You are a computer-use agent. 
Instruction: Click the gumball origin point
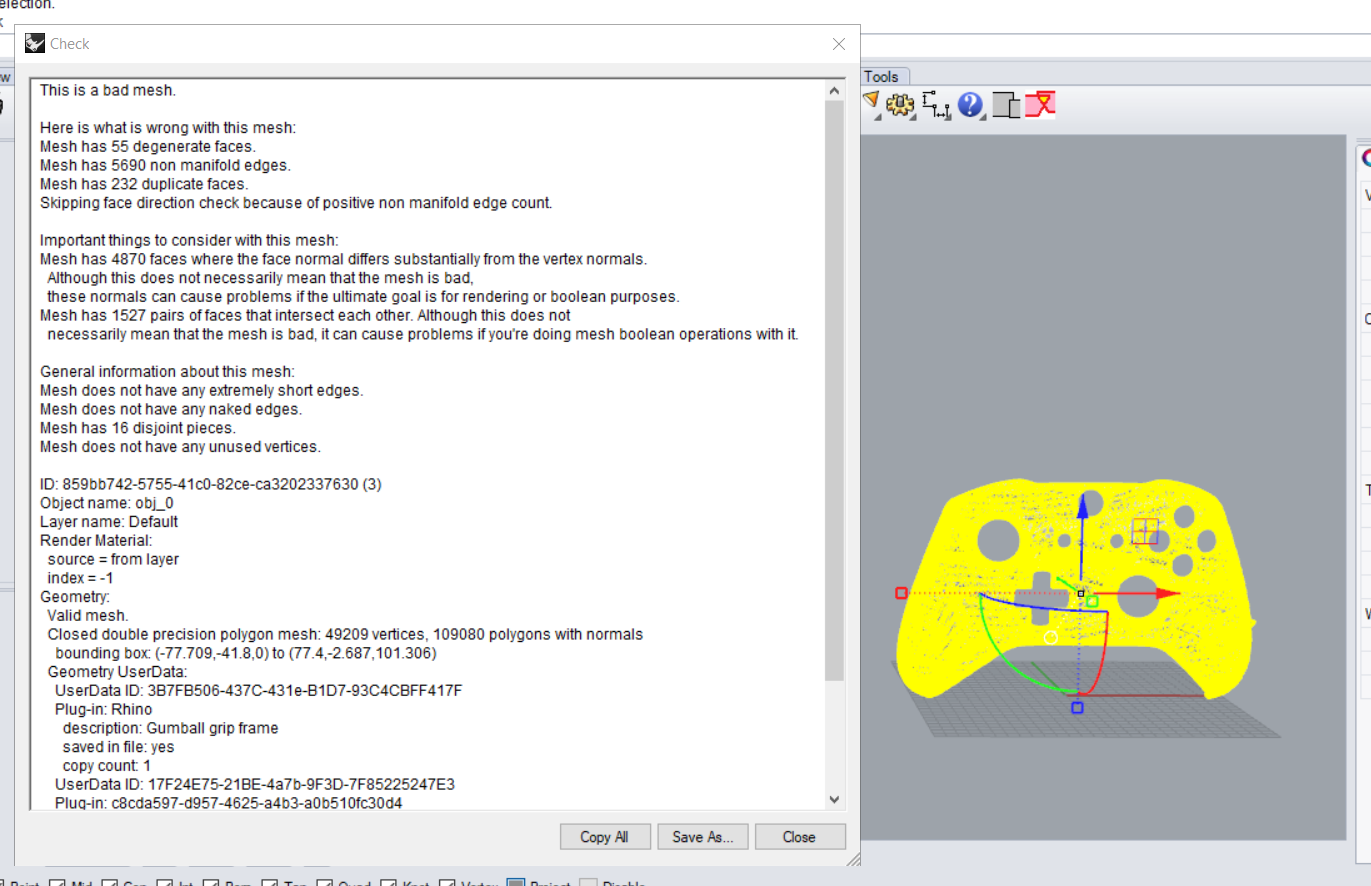pyautogui.click(x=1080, y=593)
